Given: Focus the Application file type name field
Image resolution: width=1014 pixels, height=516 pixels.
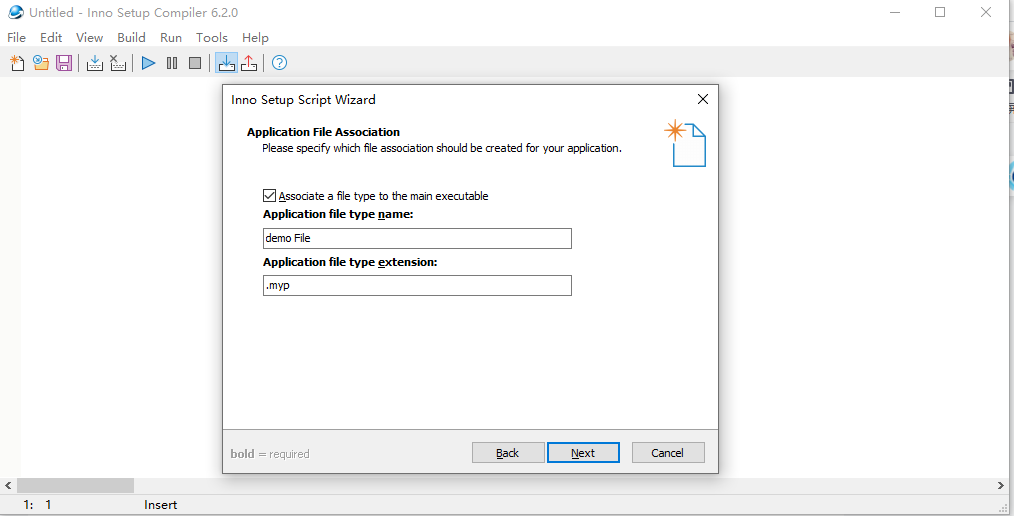Looking at the screenshot, I should point(417,238).
